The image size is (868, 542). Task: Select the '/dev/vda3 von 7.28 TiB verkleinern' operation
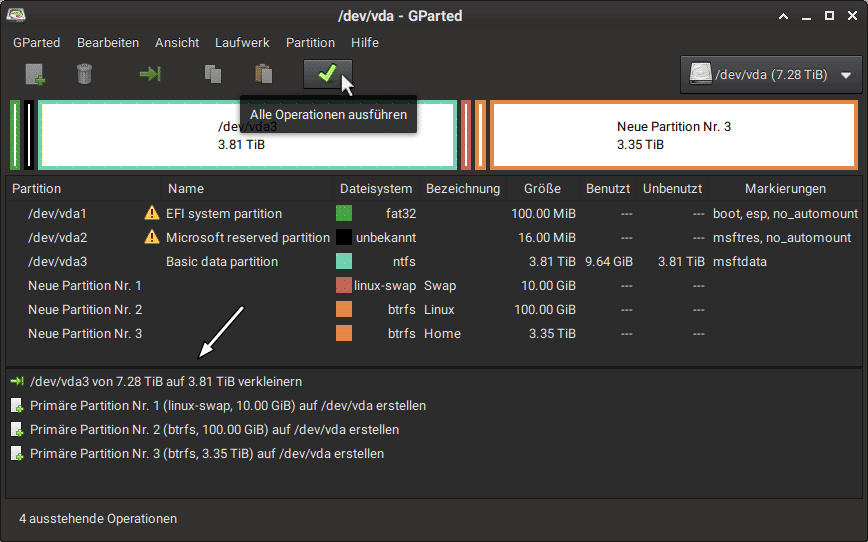coord(166,381)
